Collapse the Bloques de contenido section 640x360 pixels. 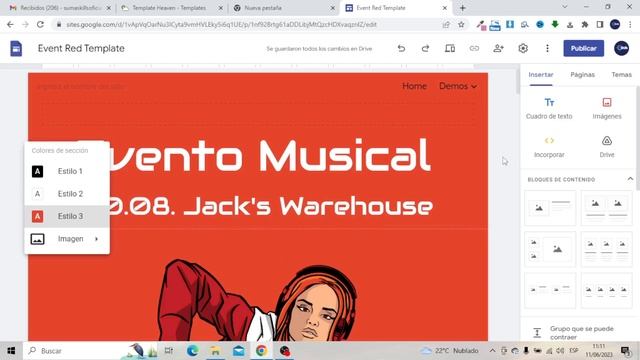coord(630,179)
